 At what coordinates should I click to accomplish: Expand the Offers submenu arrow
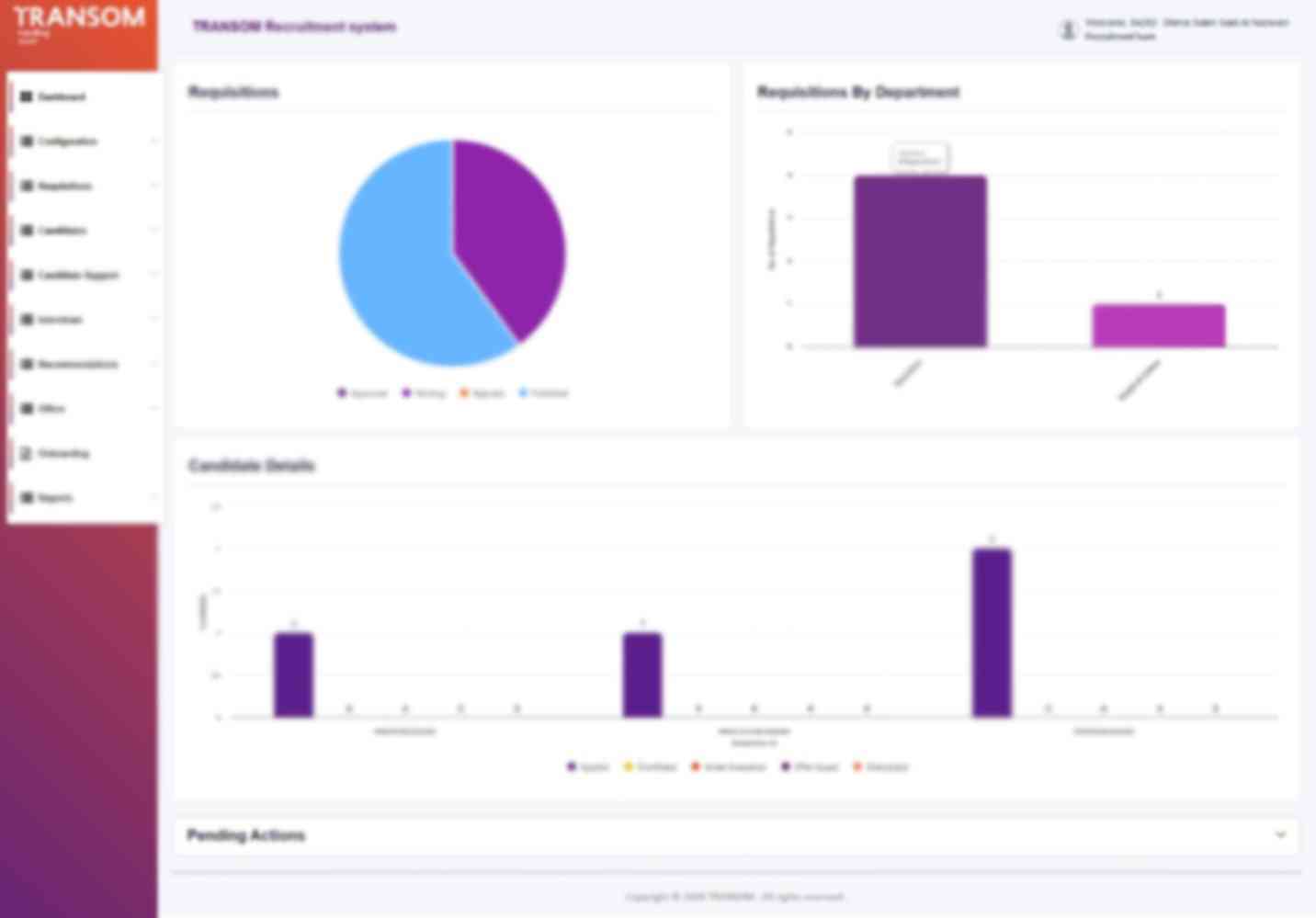[153, 408]
